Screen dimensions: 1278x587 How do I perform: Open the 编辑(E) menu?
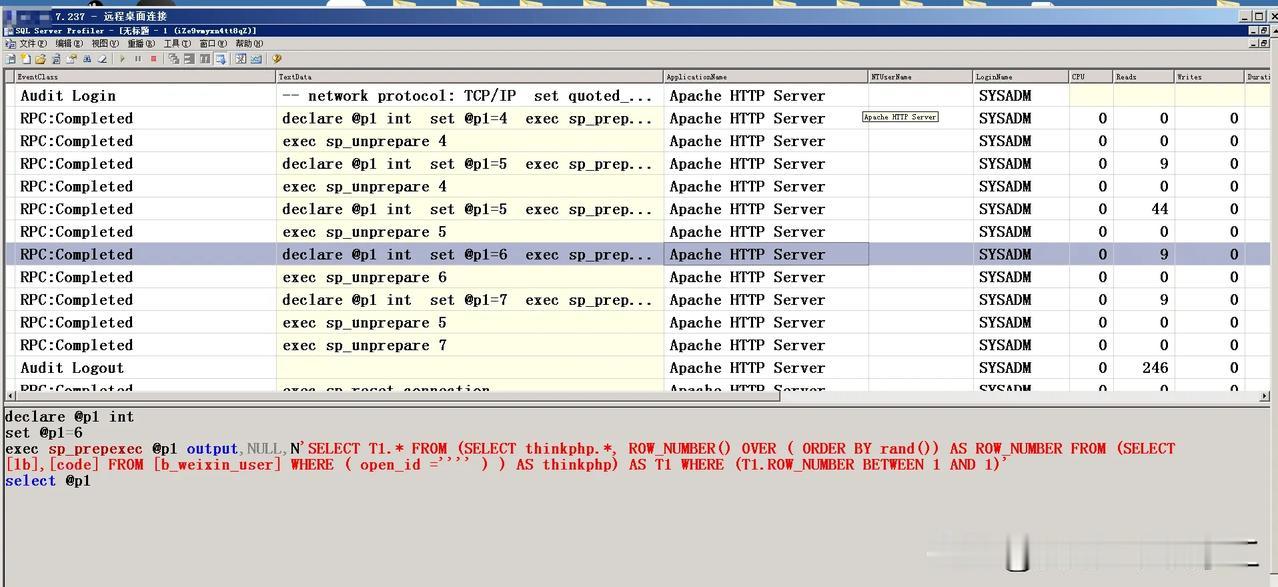[x=69, y=44]
